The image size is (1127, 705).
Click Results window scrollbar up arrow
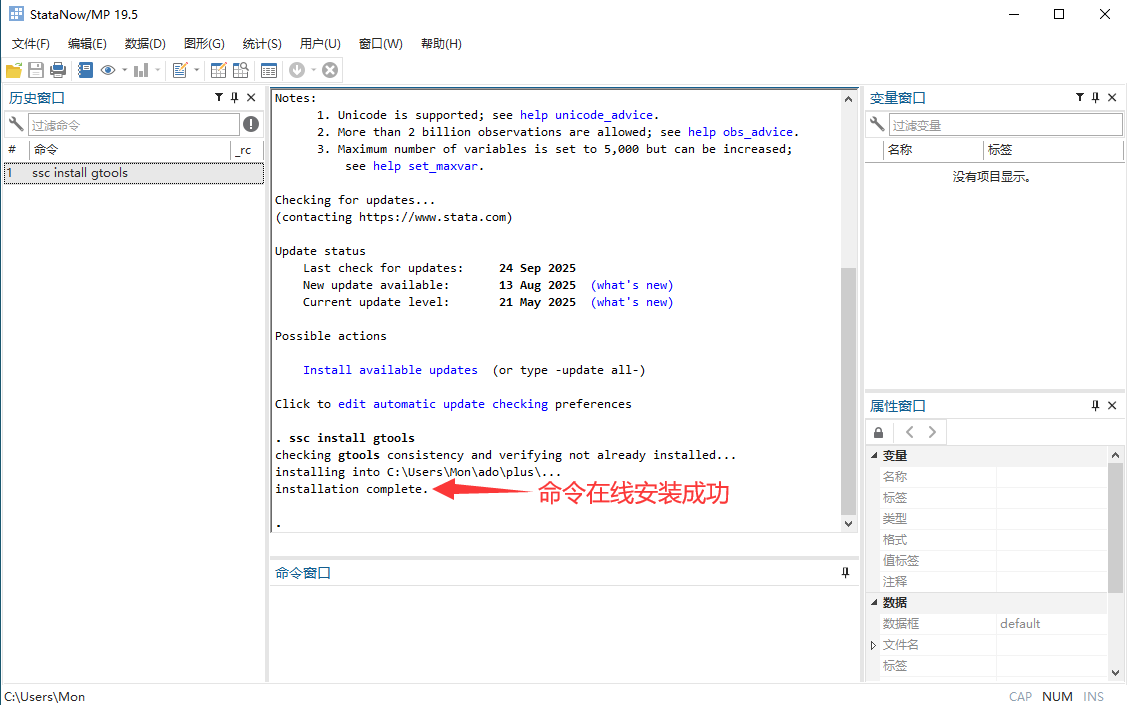coord(848,99)
